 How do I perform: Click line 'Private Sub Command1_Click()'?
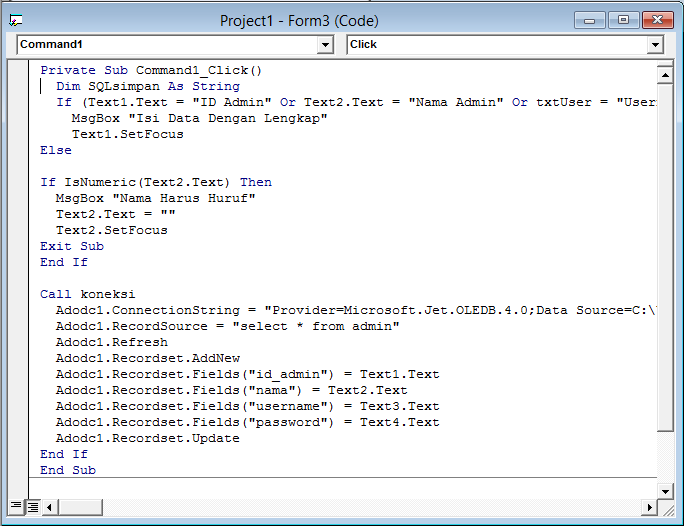click(151, 70)
